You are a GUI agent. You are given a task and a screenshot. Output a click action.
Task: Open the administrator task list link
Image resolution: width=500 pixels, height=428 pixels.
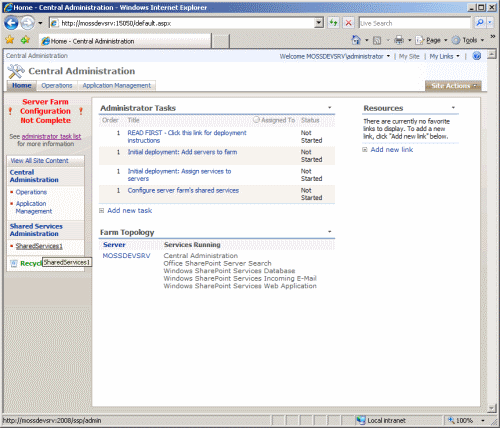click(51, 136)
